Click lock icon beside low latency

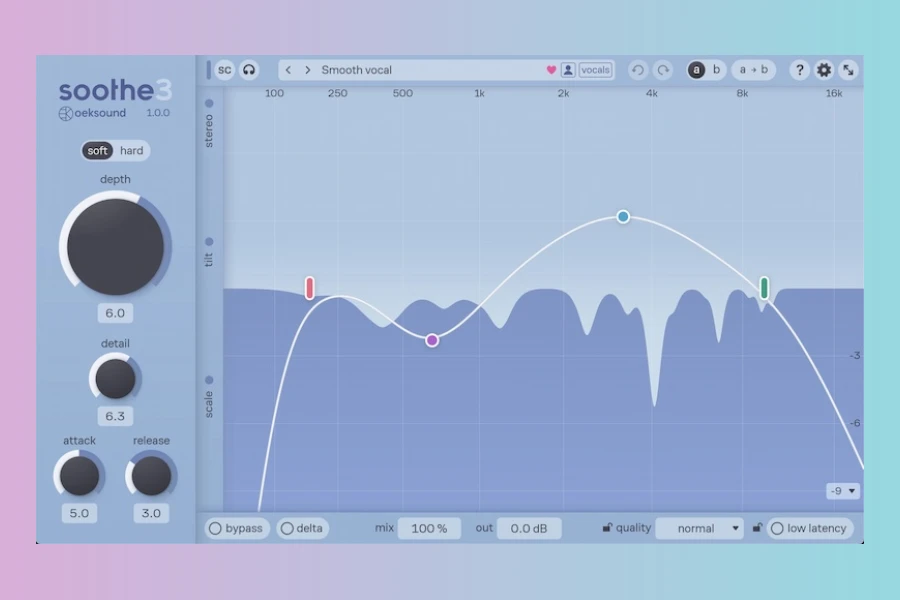(x=757, y=527)
